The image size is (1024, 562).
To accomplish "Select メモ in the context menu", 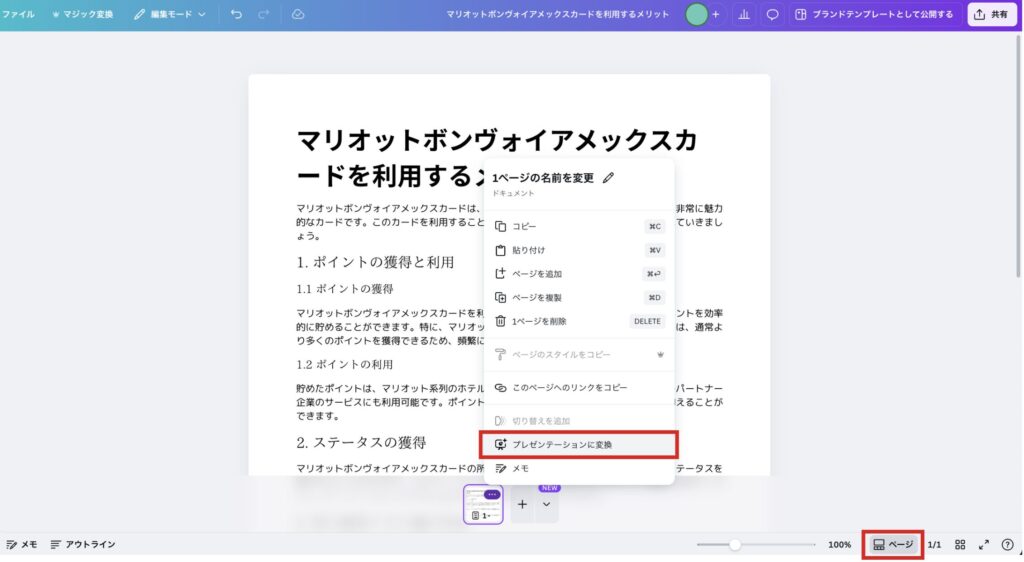I will click(579, 468).
